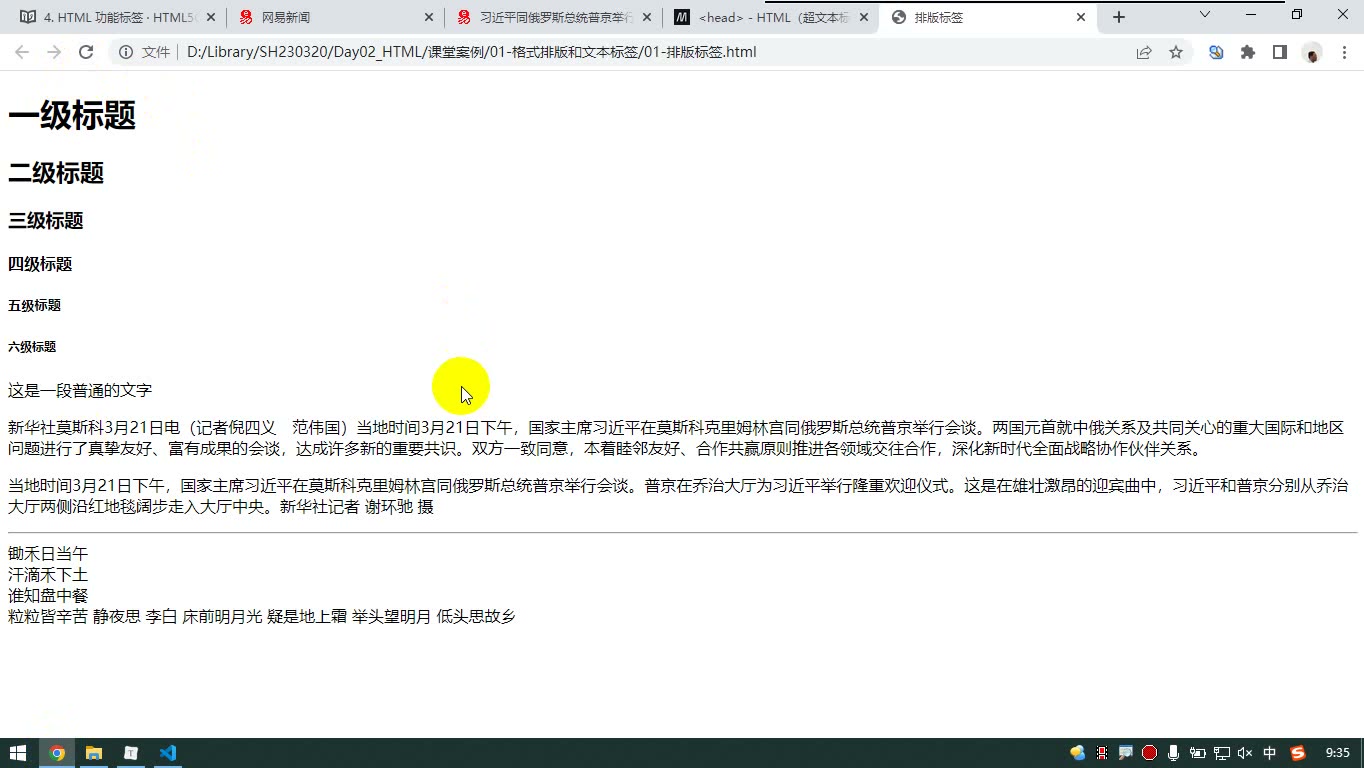Viewport: 1364px width, 768px height.
Task: Click the network icon in system tray
Action: pos(1222,753)
